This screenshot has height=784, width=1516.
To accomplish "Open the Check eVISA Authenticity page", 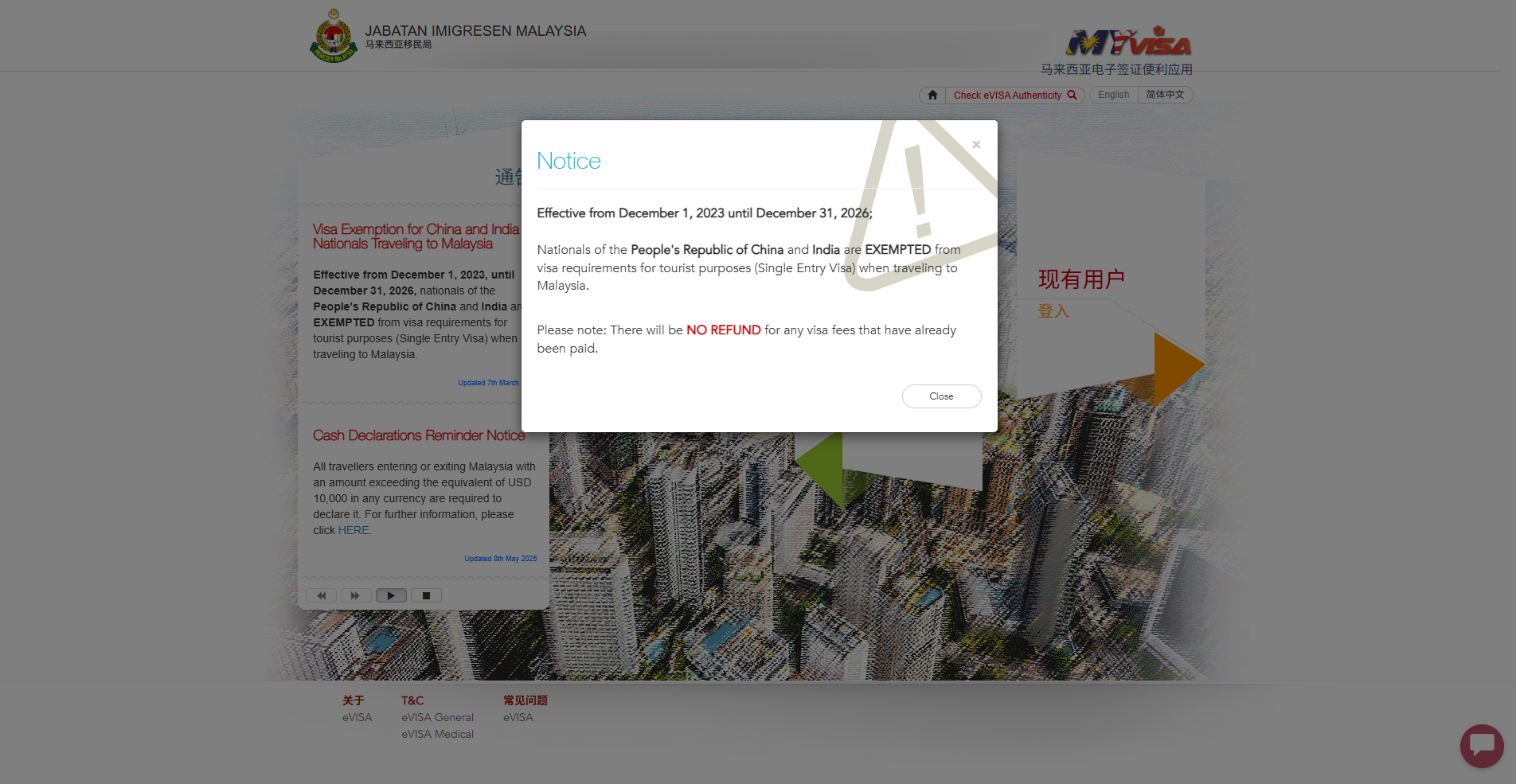I will click(x=1008, y=95).
